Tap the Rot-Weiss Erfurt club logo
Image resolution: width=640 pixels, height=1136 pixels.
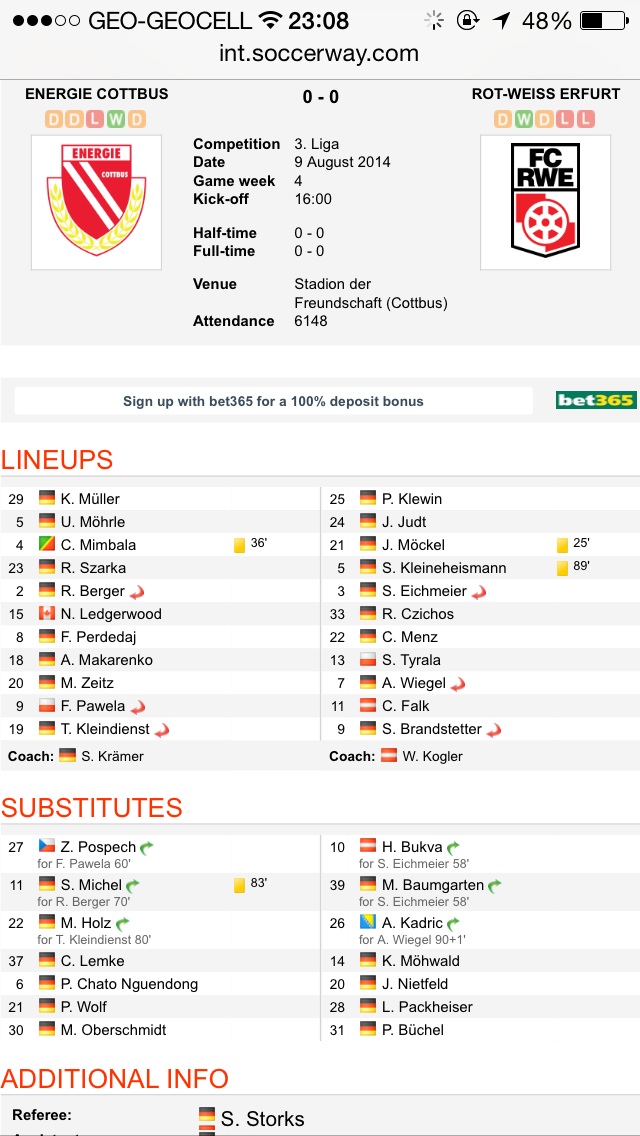pos(545,202)
